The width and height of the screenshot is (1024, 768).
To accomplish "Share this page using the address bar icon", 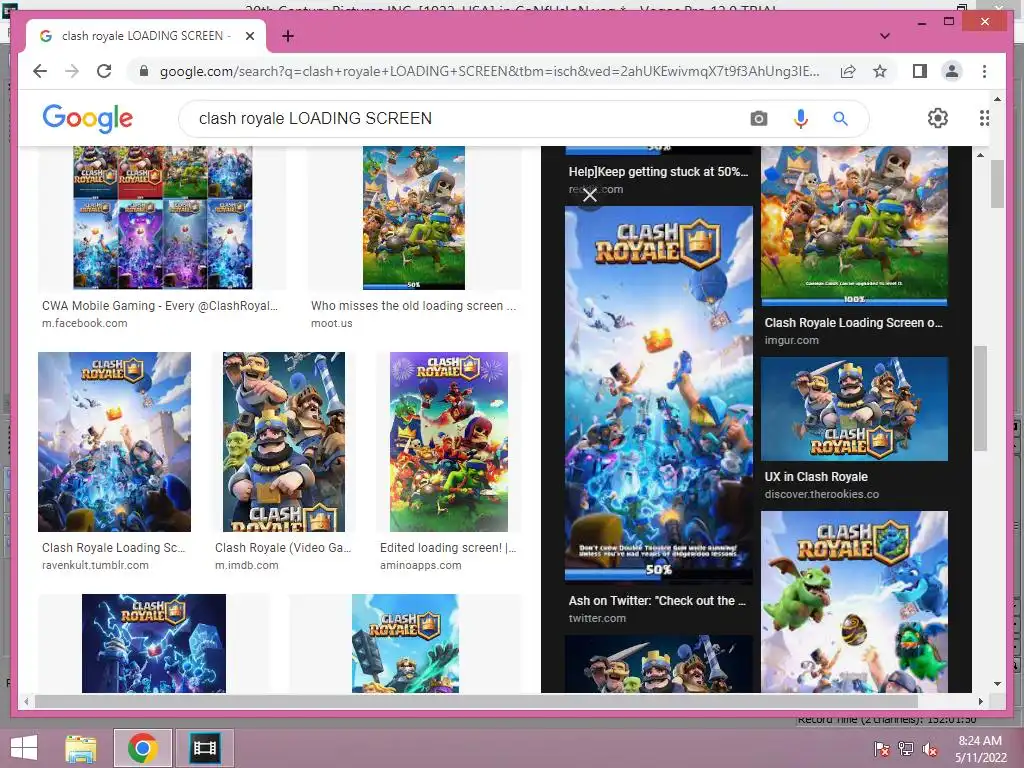I will pos(848,71).
